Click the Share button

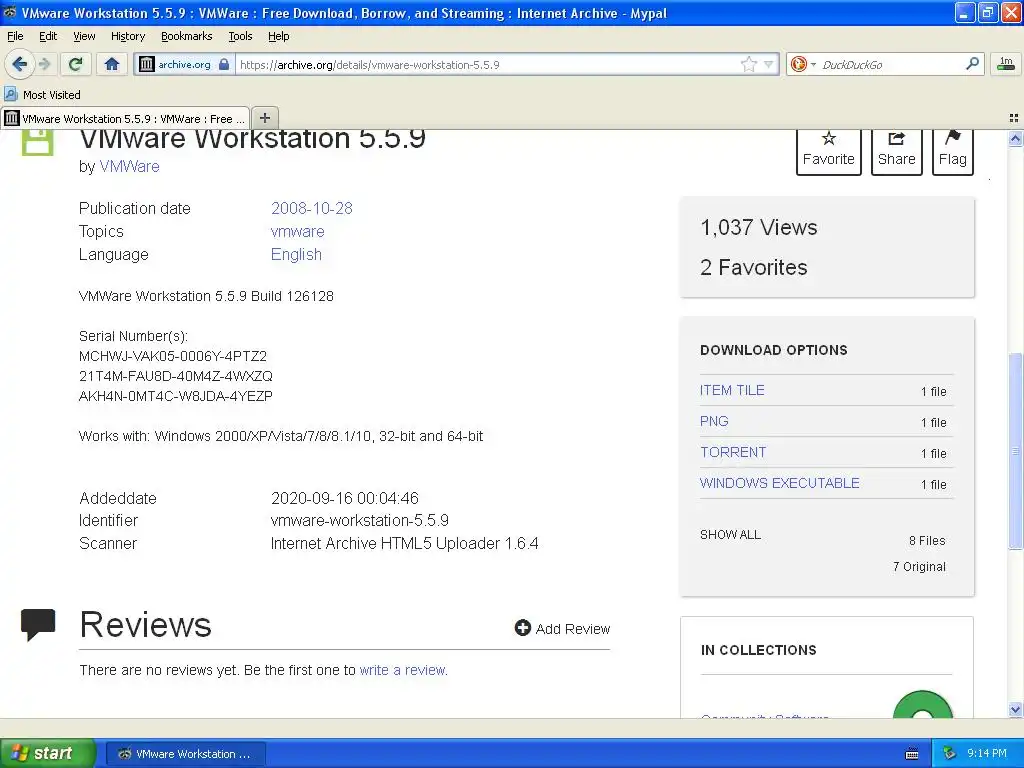[x=896, y=150]
